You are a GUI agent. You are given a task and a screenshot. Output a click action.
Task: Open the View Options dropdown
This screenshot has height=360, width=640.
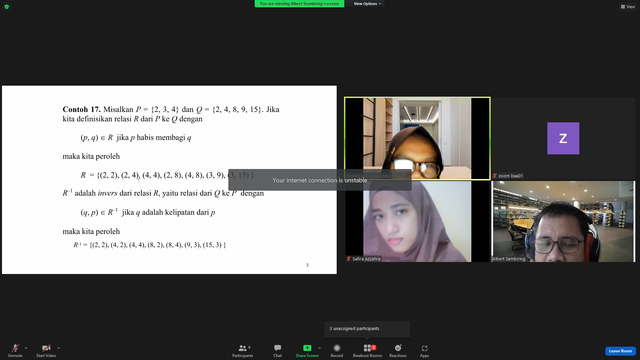(x=367, y=4)
